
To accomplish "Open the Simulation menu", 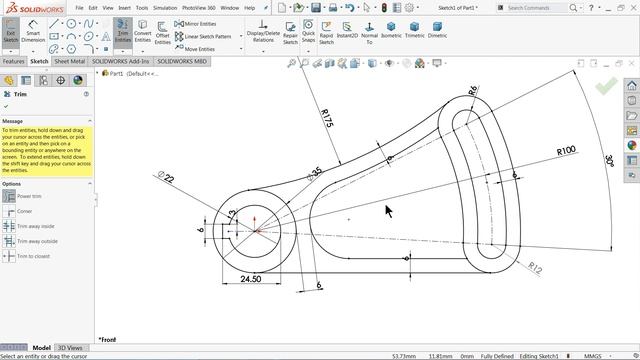I will [x=165, y=8].
